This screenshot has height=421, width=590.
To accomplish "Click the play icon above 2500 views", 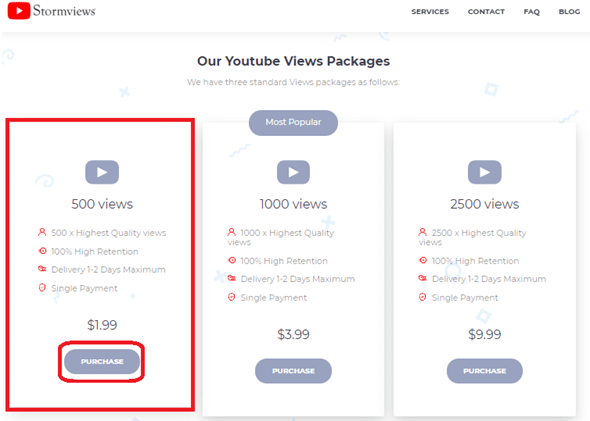I will (x=485, y=172).
